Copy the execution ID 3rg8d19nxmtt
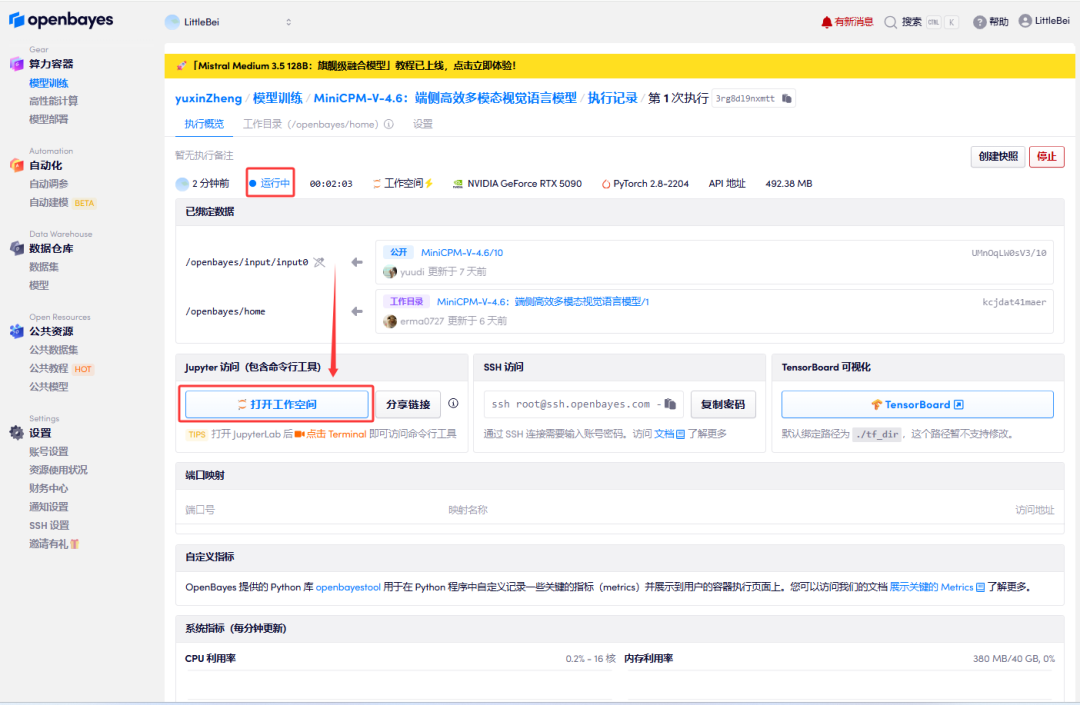Viewport: 1080px width, 705px height. [x=787, y=98]
